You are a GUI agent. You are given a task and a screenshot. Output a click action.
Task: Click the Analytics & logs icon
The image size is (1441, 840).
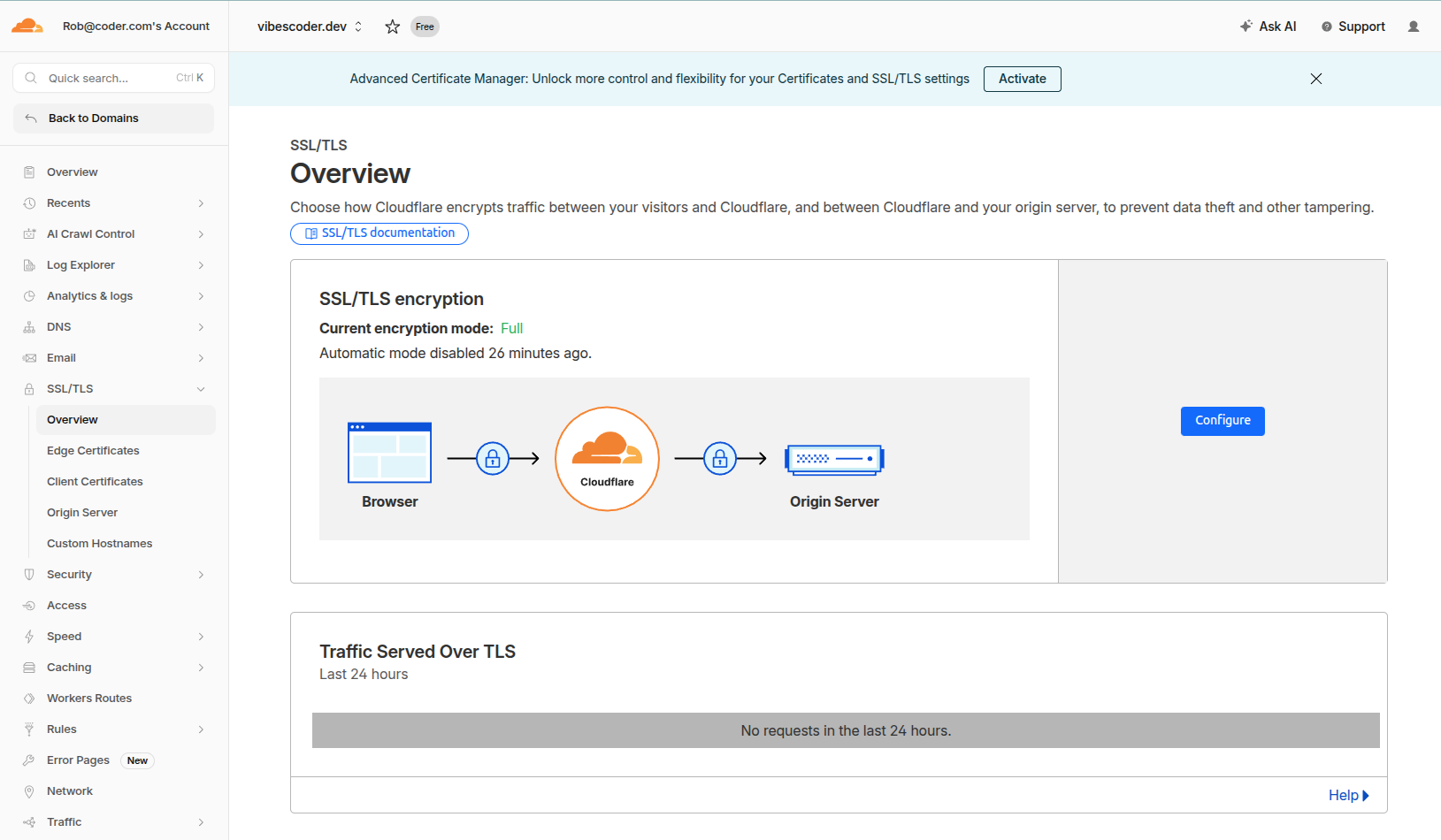(29, 296)
